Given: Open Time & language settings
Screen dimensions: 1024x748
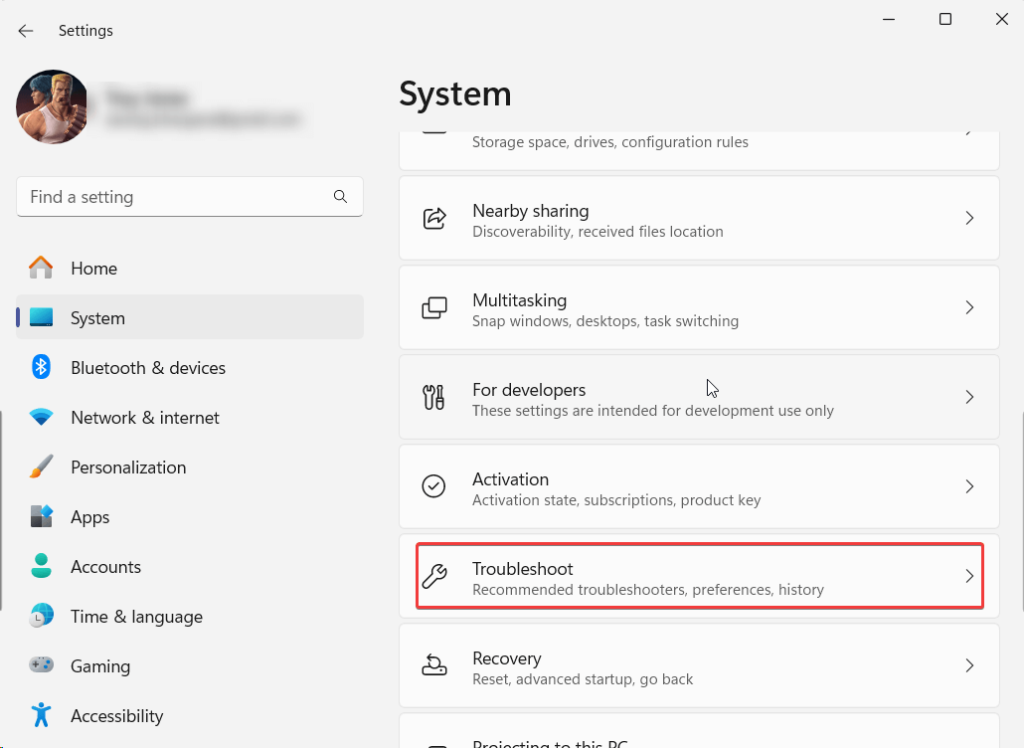Looking at the screenshot, I should (x=136, y=617).
